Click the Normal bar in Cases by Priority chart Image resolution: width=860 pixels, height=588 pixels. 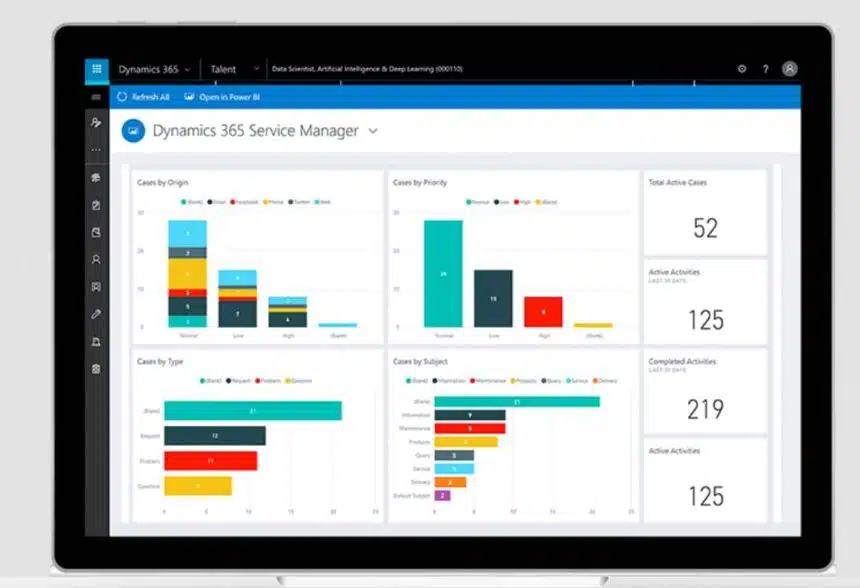[442, 270]
